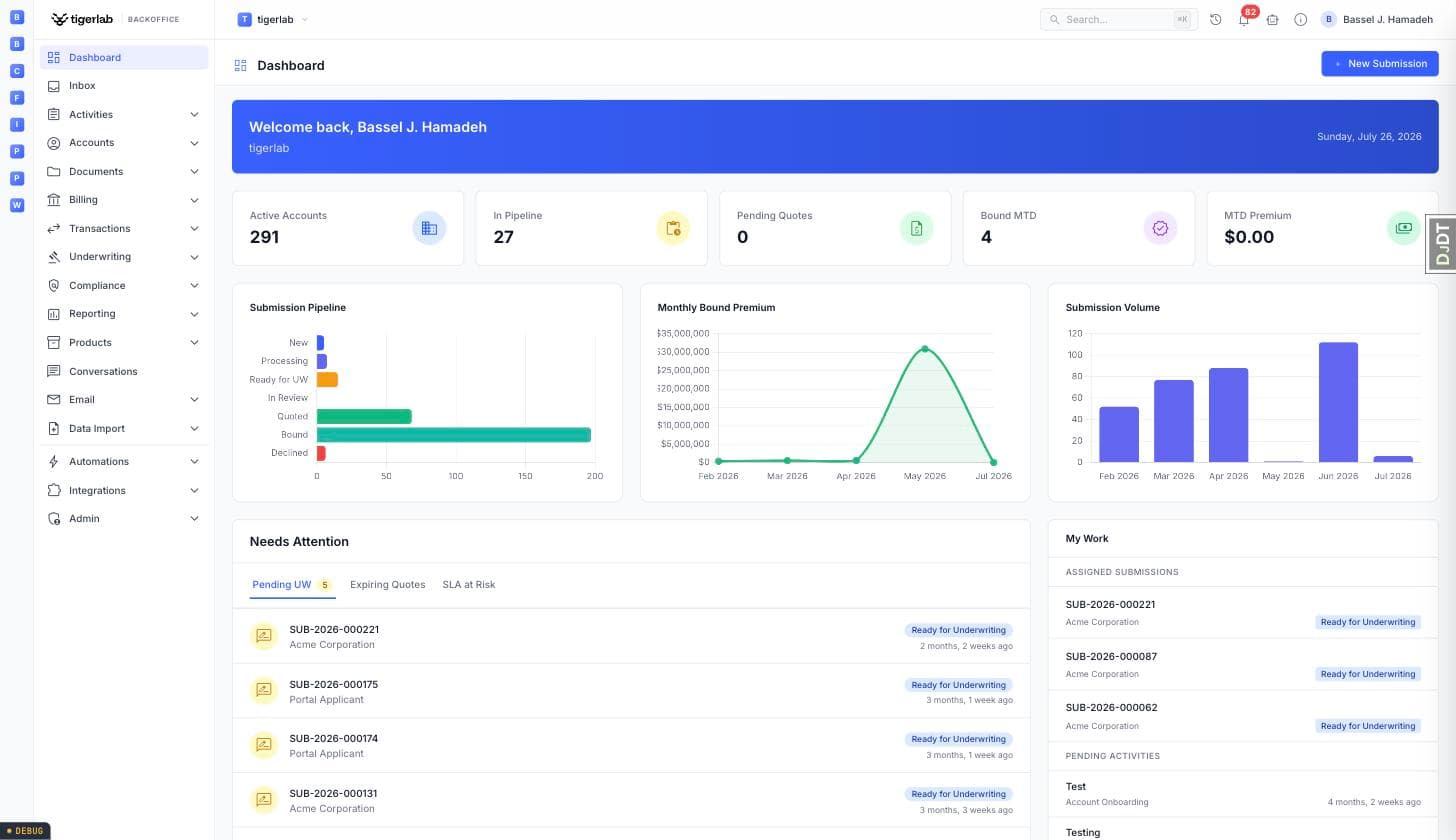Open the tigerlab workspace dropdown
1456x840 pixels.
coord(273,19)
